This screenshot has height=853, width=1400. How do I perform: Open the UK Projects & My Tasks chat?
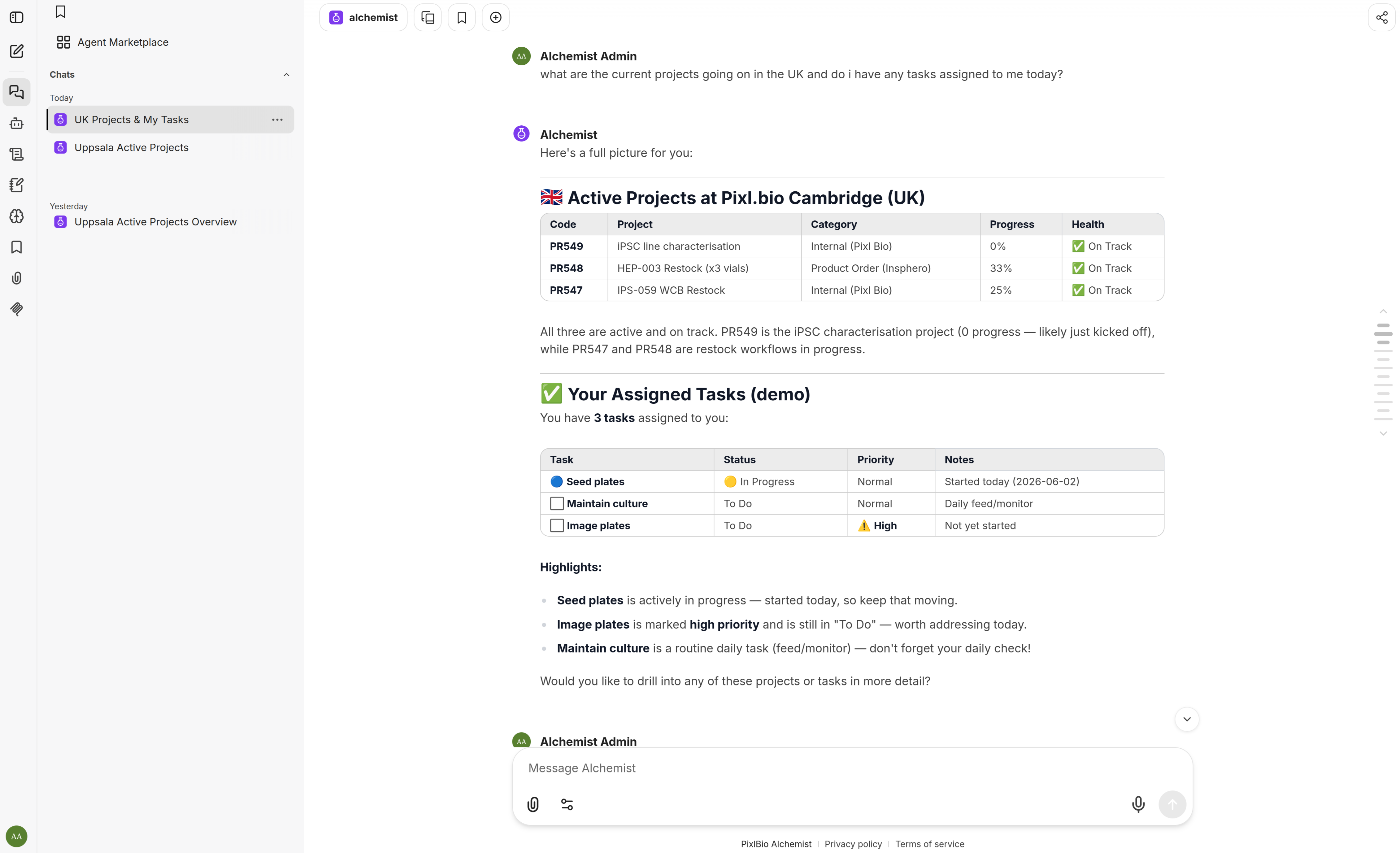click(170, 119)
